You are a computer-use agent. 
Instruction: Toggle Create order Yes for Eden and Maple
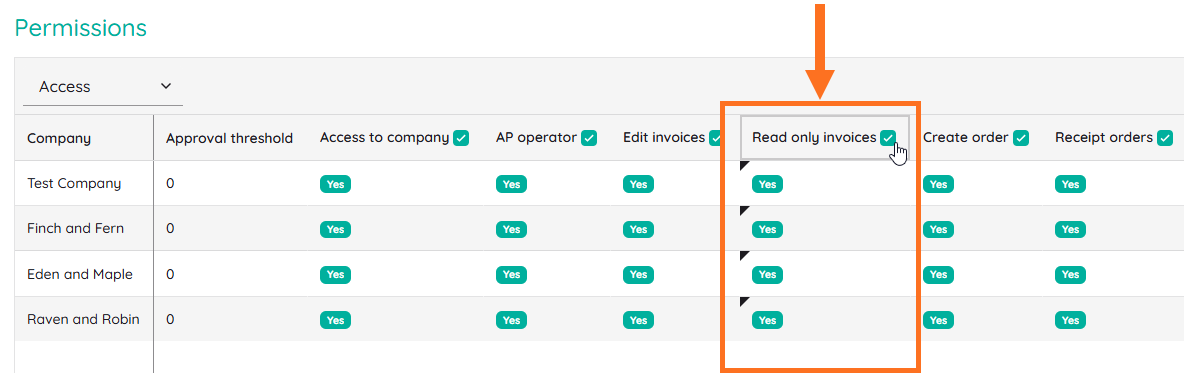pyautogui.click(x=938, y=275)
